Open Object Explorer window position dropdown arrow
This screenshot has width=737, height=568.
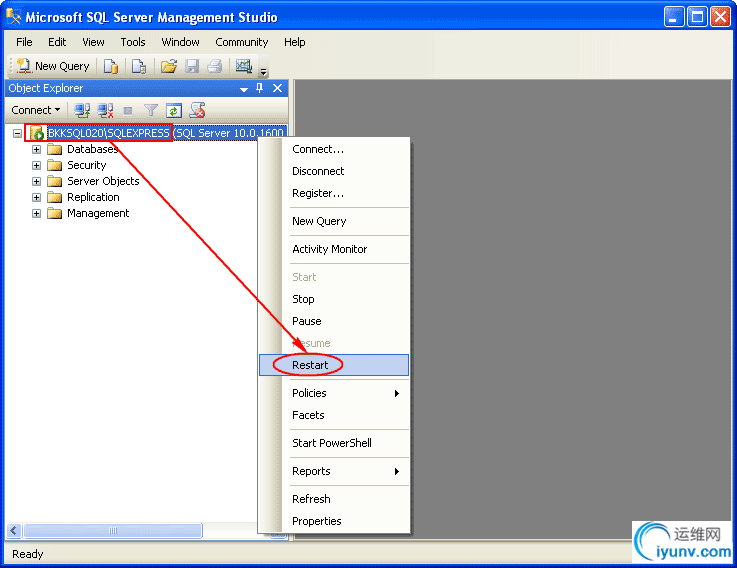pyautogui.click(x=244, y=89)
